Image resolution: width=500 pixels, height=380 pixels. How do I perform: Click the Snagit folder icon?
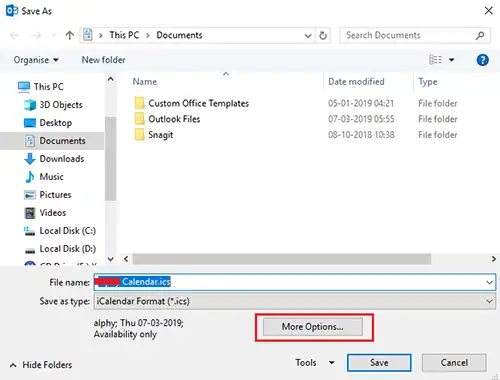140,134
